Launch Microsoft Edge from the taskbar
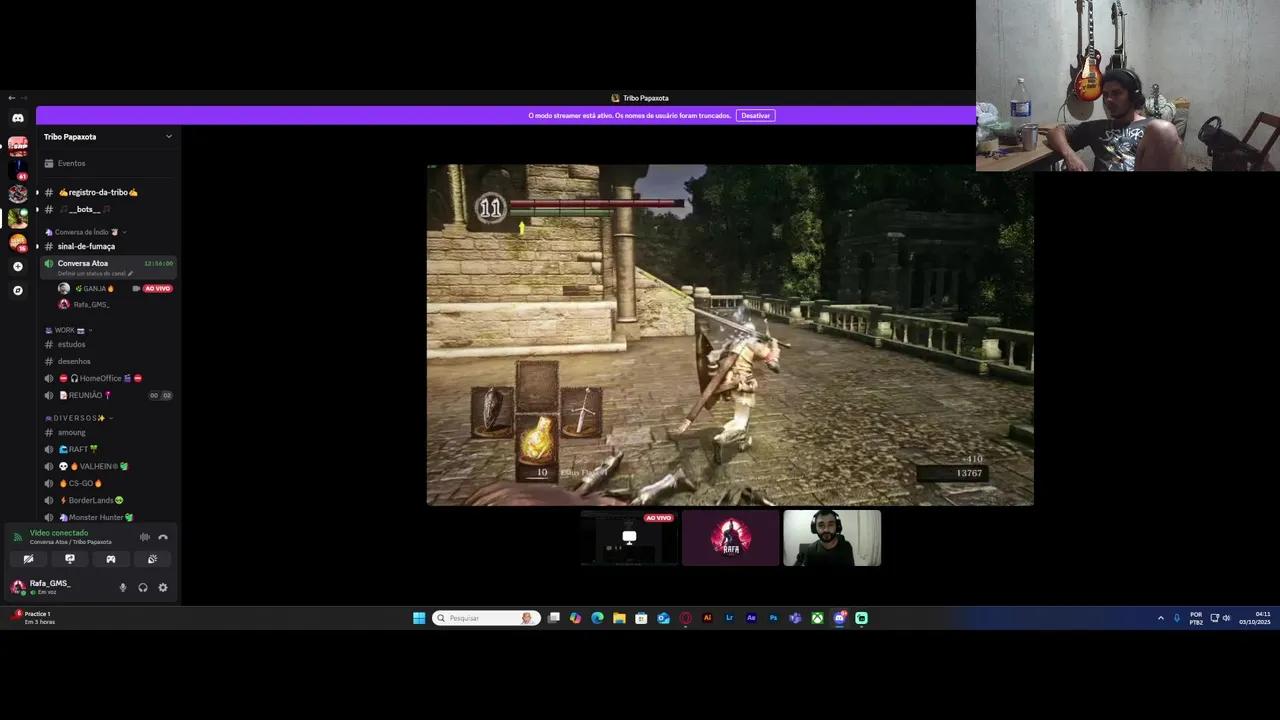This screenshot has height=720, width=1280. (x=597, y=618)
